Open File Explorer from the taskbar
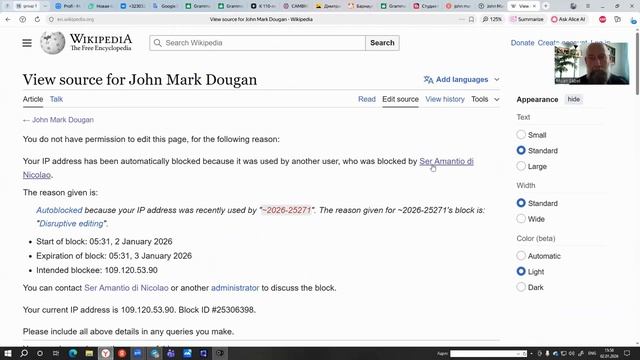 [89, 353]
